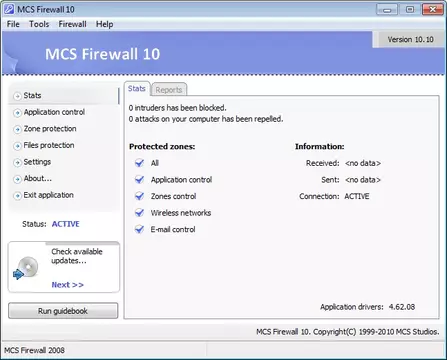Image resolution: width=447 pixels, height=360 pixels.
Task: Select the Stats tab
Action: click(137, 89)
